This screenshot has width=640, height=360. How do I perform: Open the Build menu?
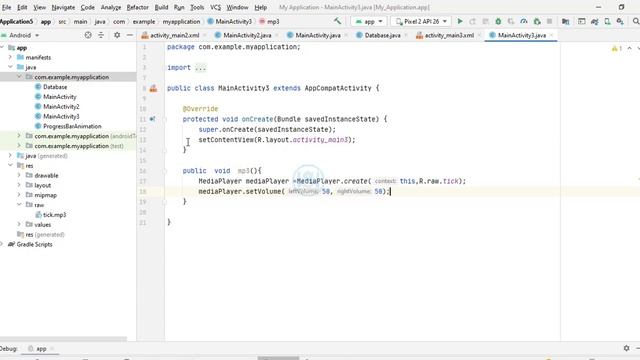point(161,7)
